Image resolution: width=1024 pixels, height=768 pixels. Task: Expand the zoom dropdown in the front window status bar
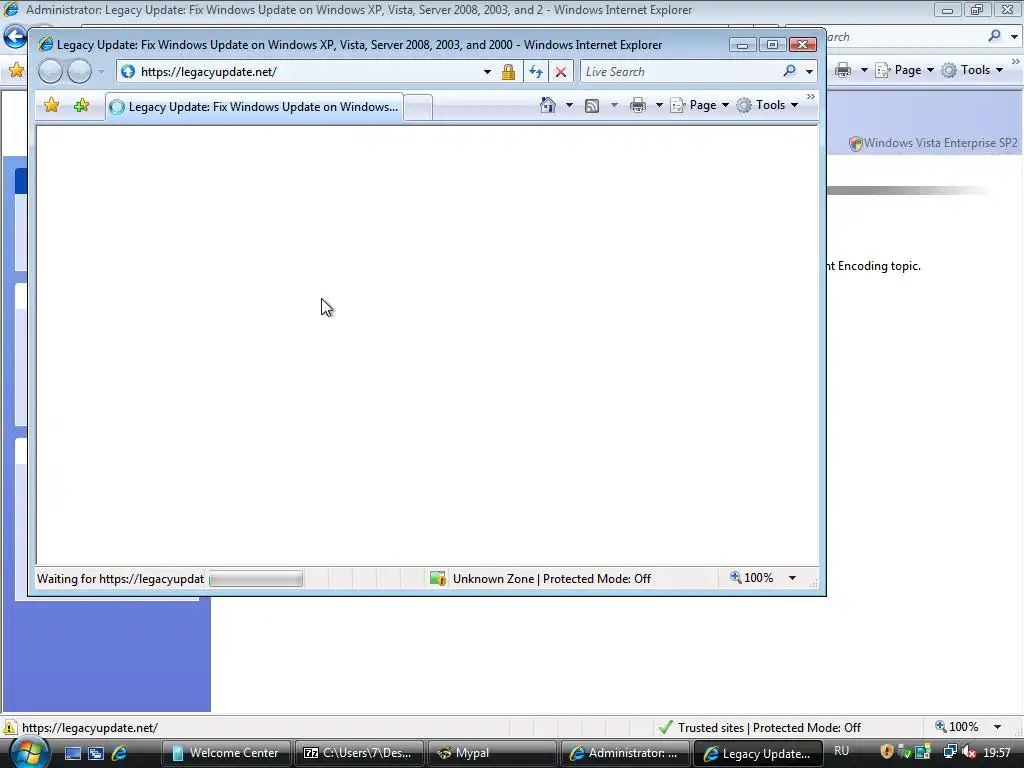(792, 578)
